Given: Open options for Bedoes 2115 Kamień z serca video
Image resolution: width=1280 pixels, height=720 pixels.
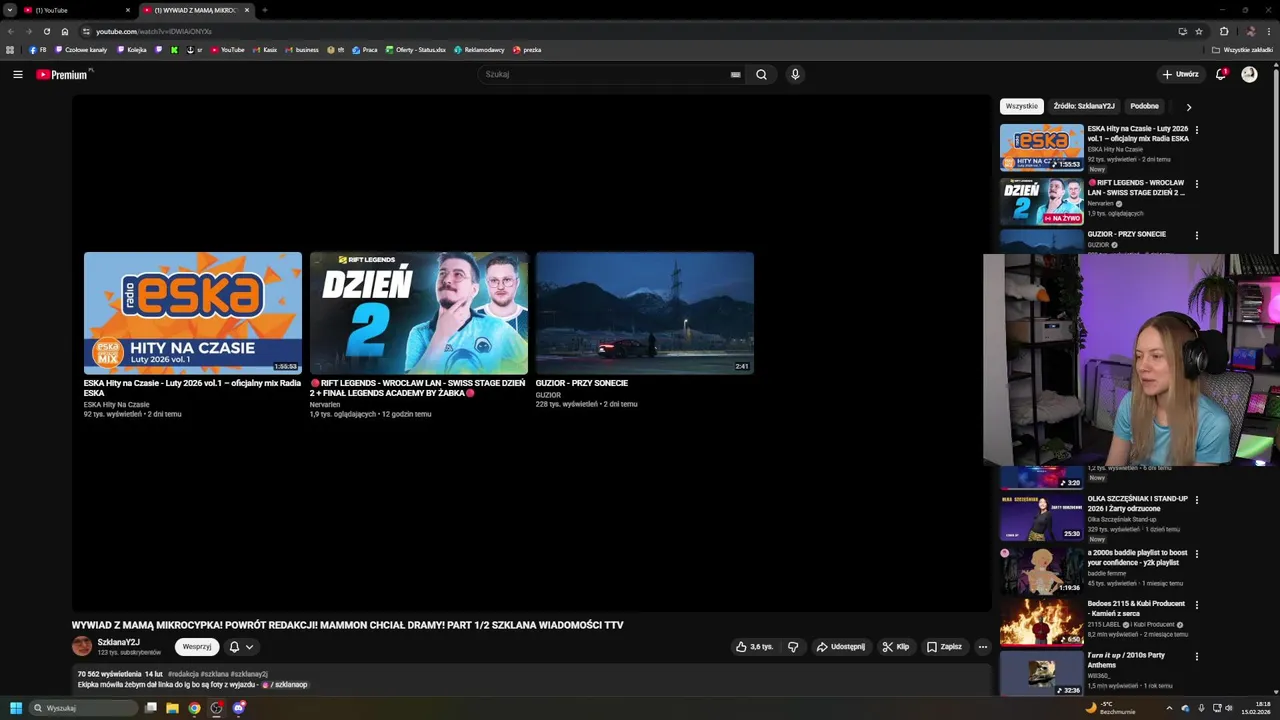Looking at the screenshot, I should (x=1196, y=605).
